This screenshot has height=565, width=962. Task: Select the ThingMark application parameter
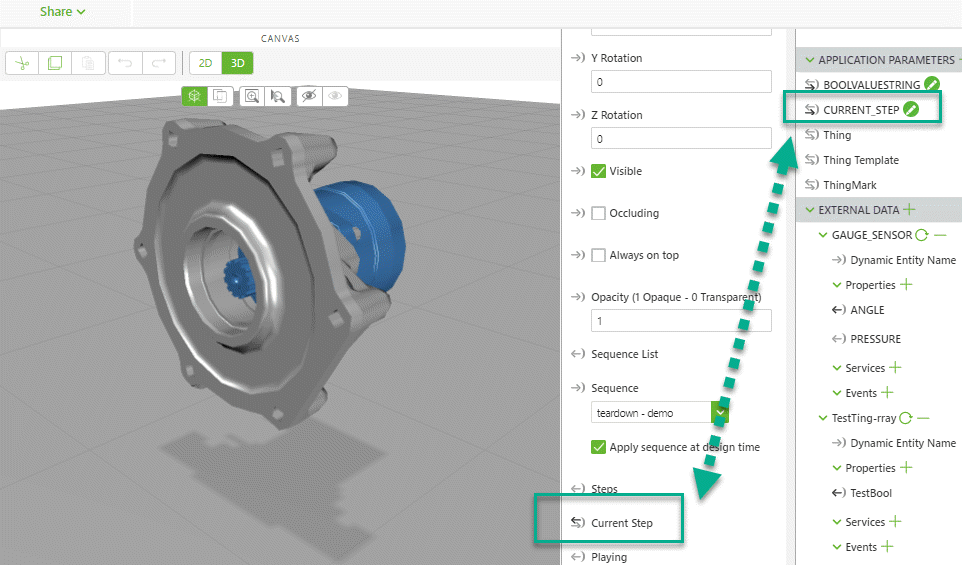(x=849, y=185)
